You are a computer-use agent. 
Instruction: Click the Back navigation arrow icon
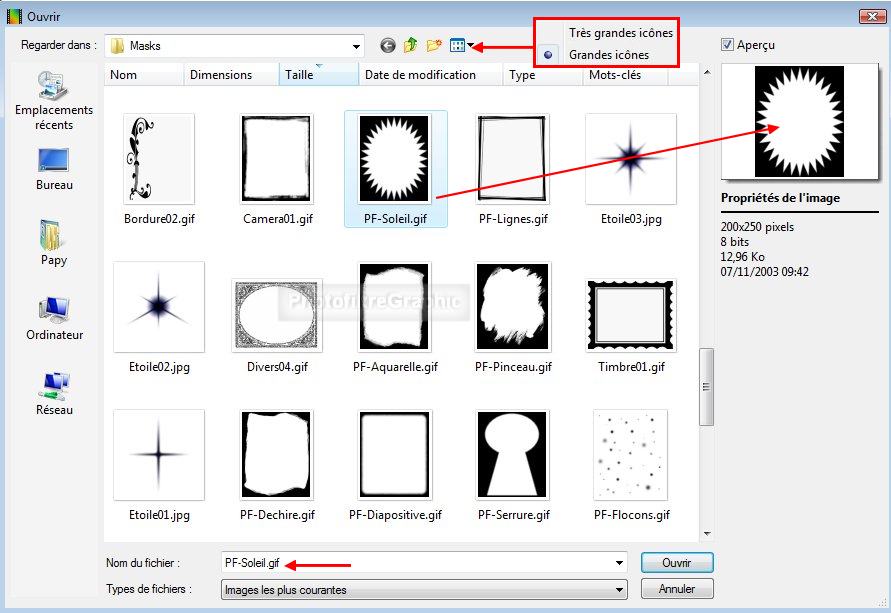pyautogui.click(x=388, y=46)
